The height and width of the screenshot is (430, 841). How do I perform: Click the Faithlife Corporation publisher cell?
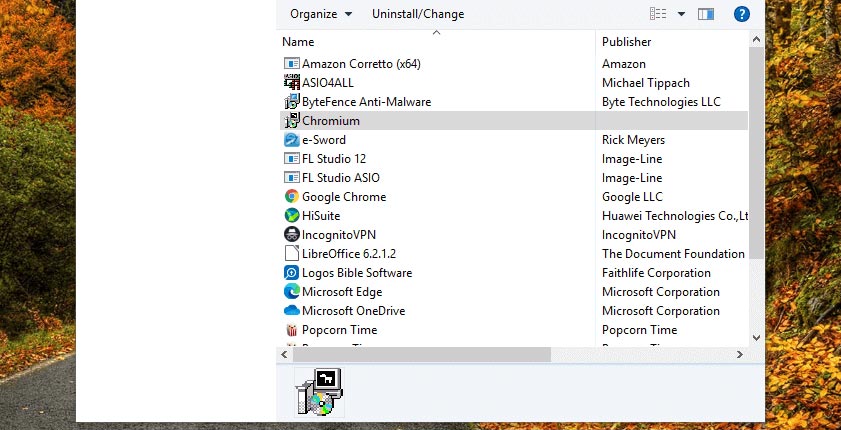[x=656, y=273]
